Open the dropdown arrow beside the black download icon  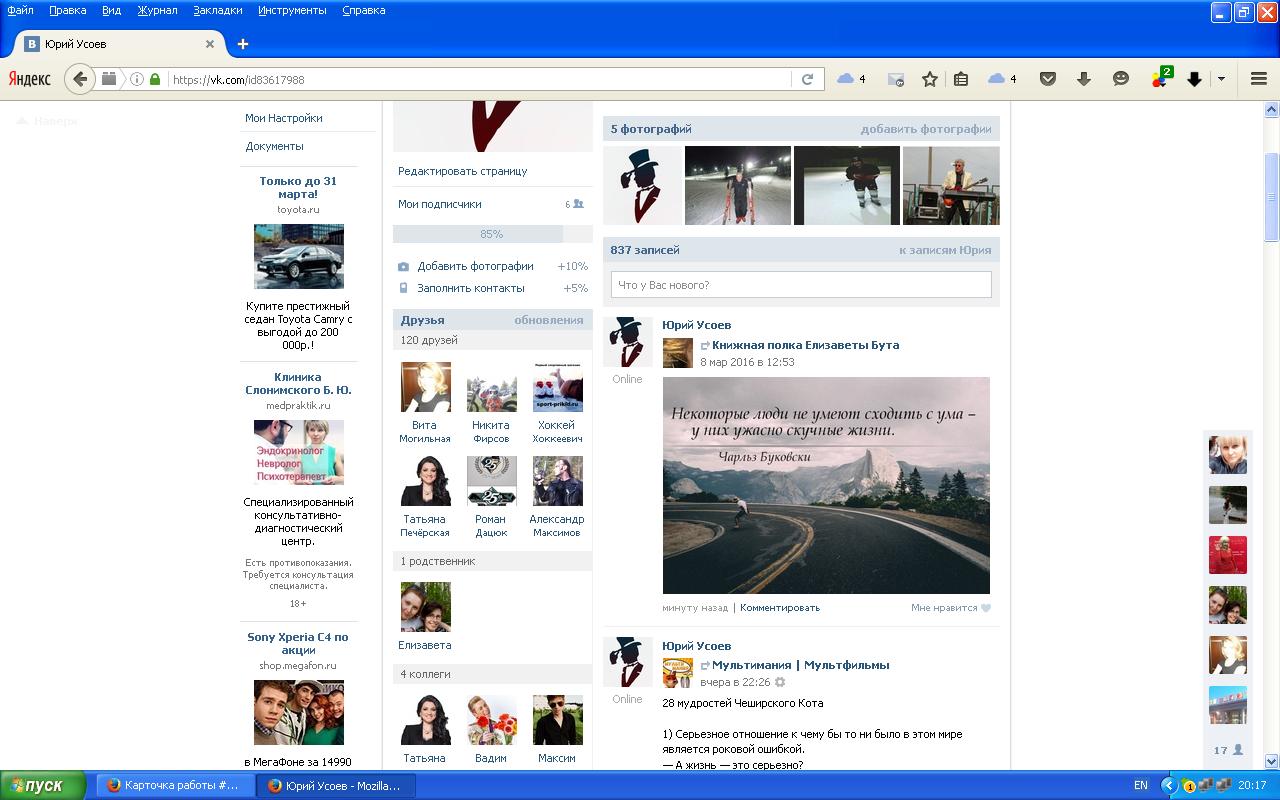(1221, 79)
